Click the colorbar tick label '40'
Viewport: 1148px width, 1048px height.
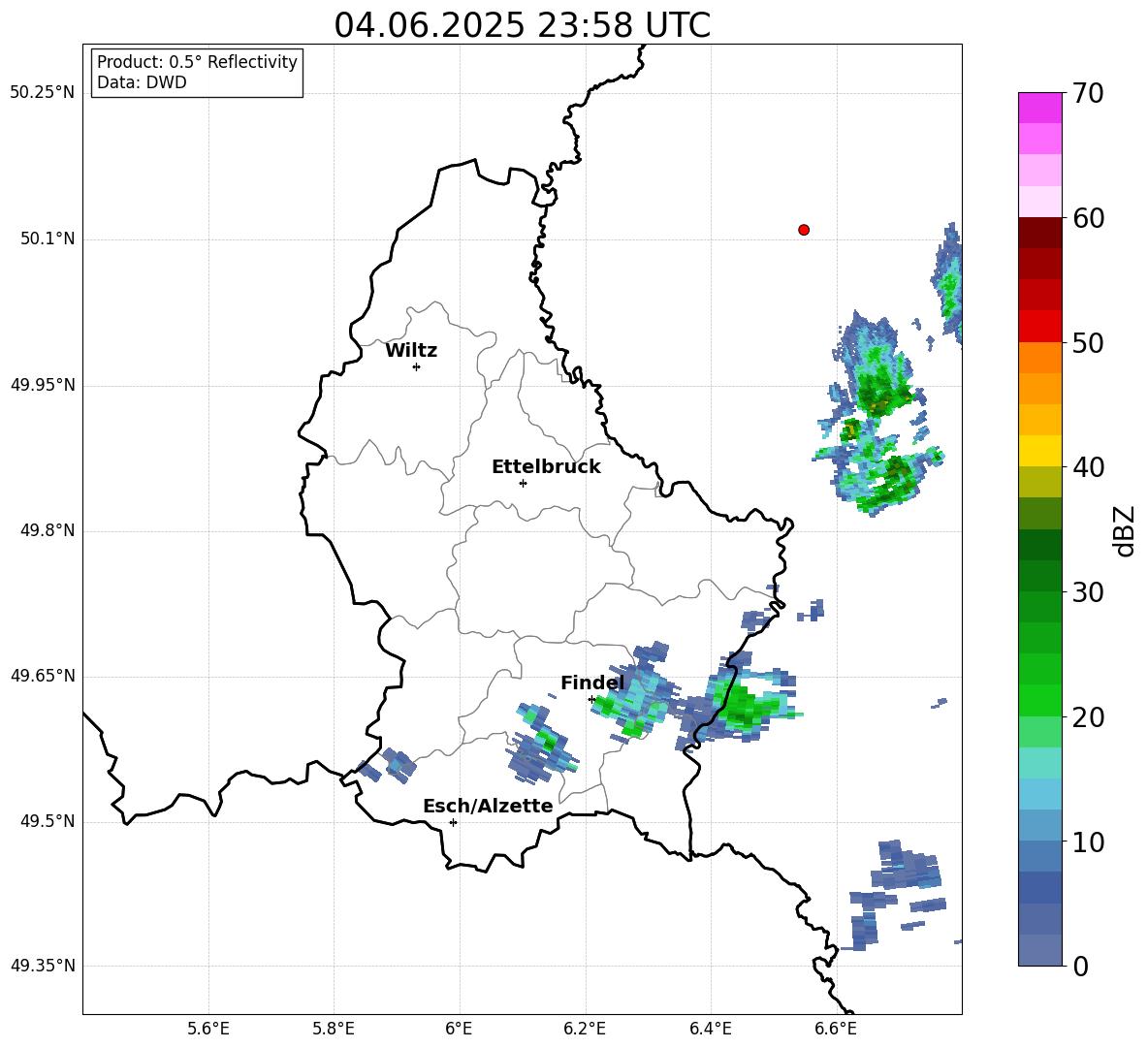[x=1087, y=467]
